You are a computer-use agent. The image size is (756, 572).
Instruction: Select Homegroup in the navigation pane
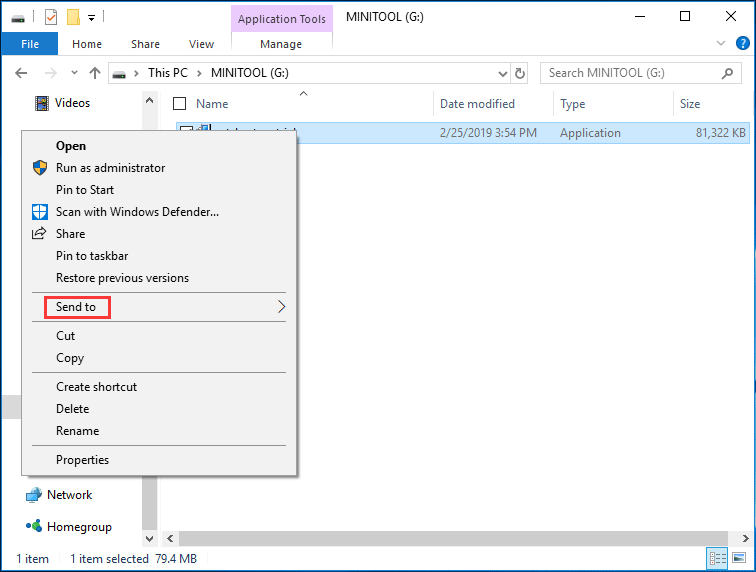point(69,527)
